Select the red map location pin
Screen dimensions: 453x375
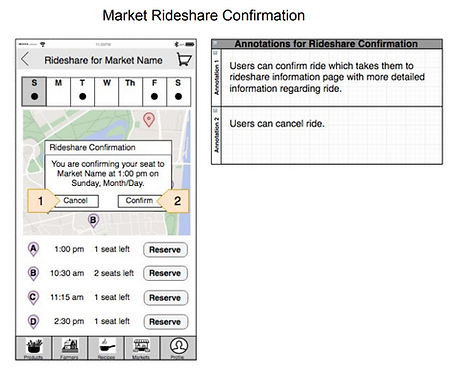click(x=149, y=120)
